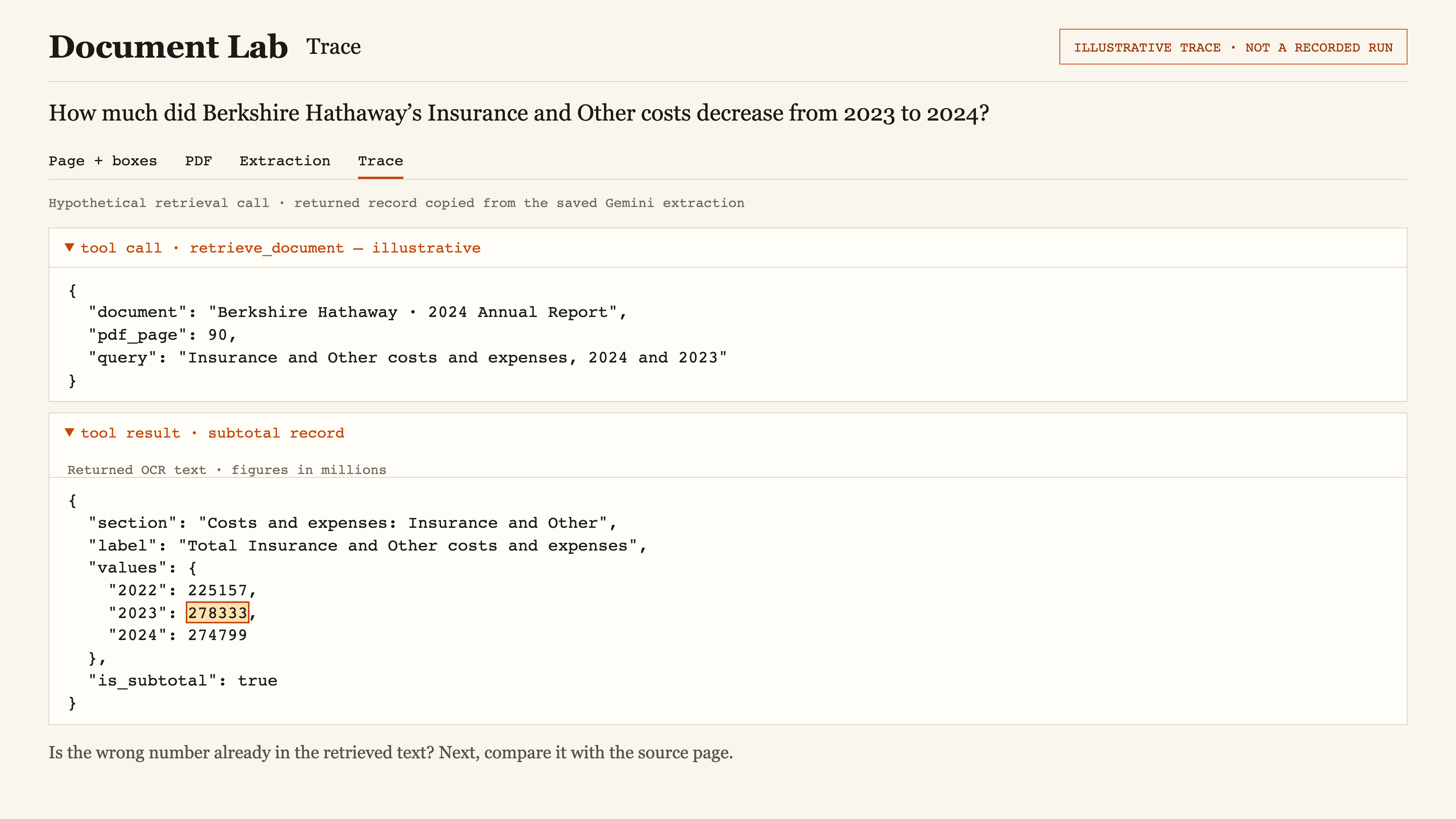Image resolution: width=1456 pixels, height=819 pixels.
Task: Switch to the PDF tab
Action: 198,161
